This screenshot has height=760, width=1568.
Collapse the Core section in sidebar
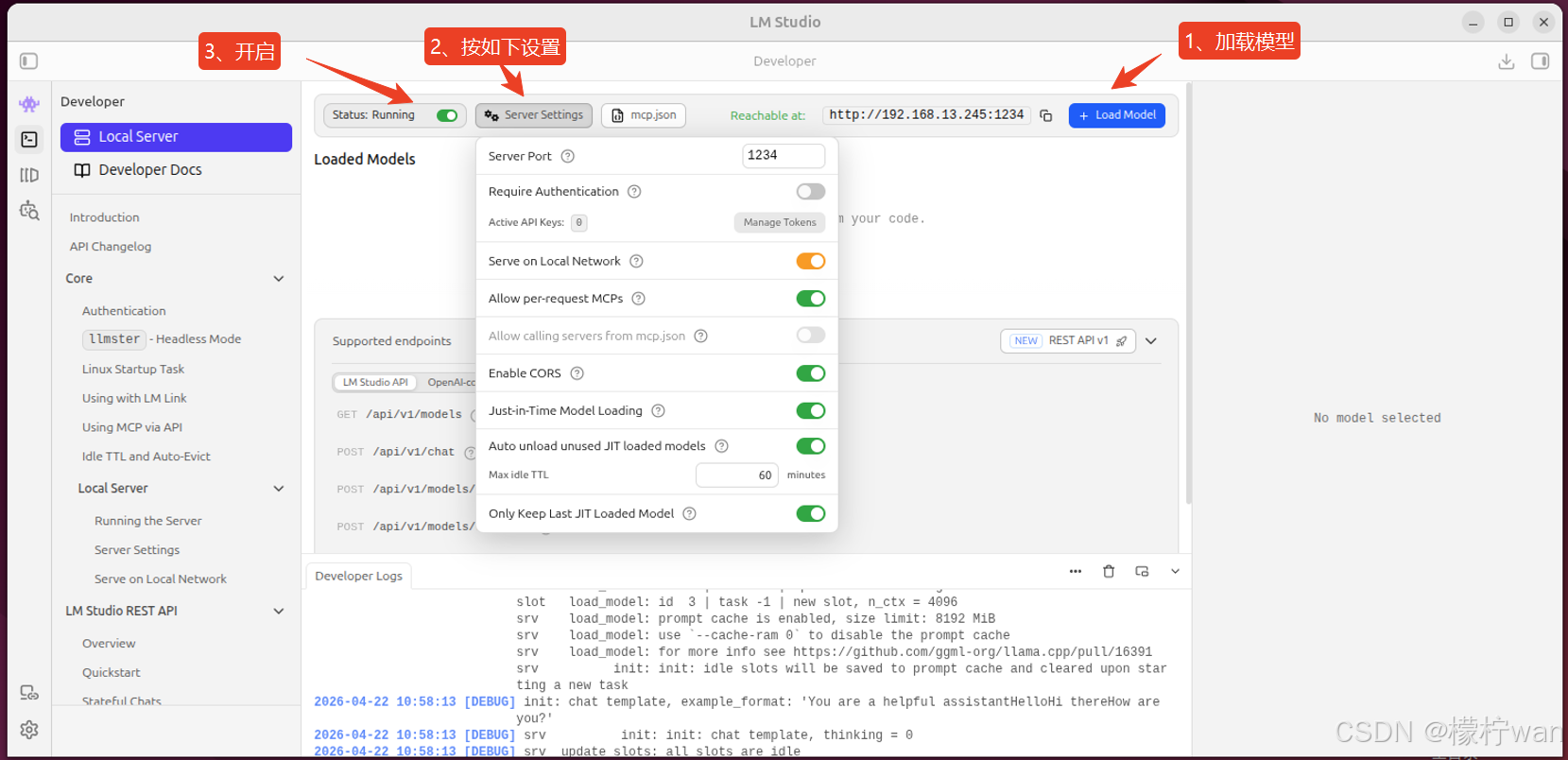pyautogui.click(x=279, y=279)
